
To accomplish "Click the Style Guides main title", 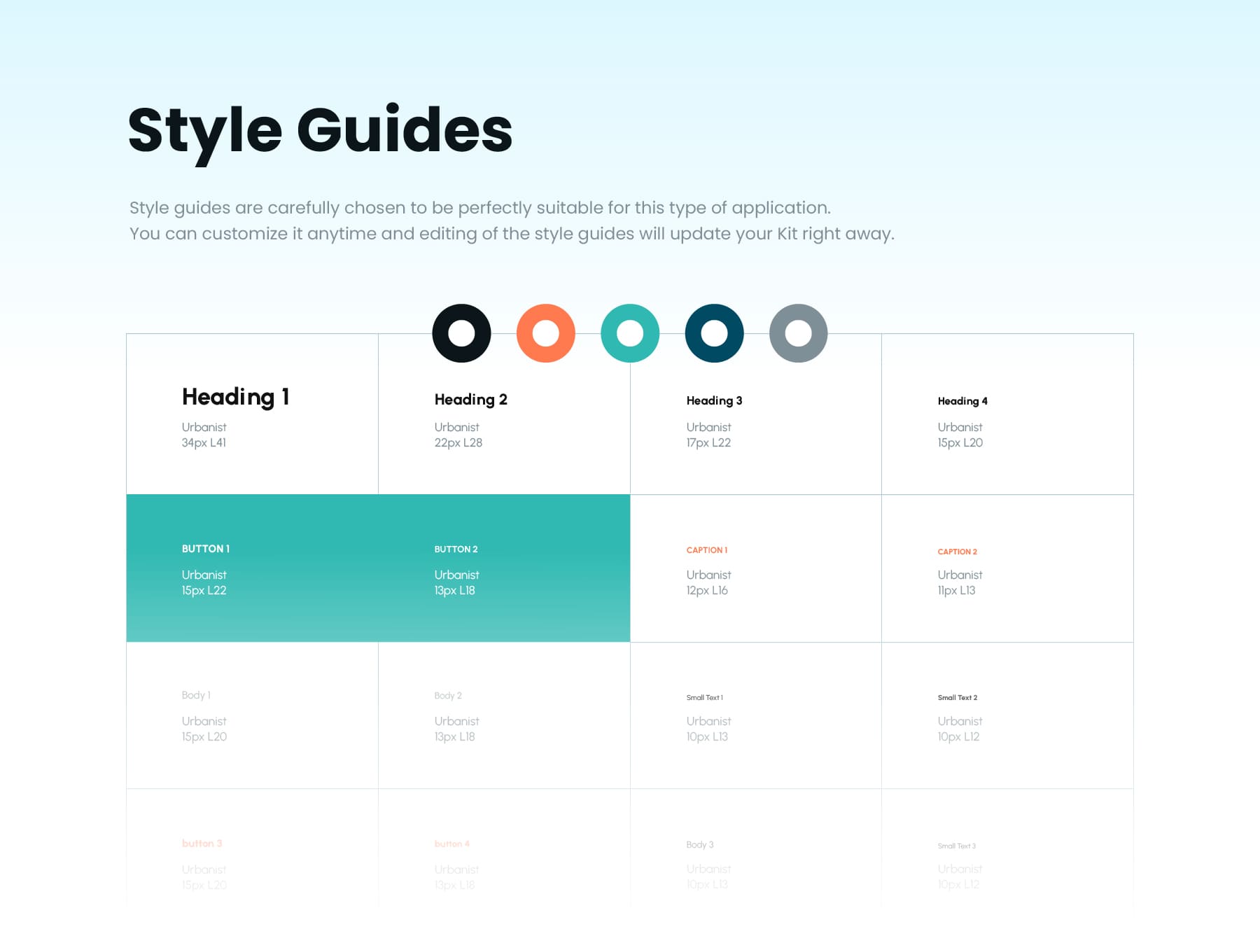I will click(x=320, y=131).
